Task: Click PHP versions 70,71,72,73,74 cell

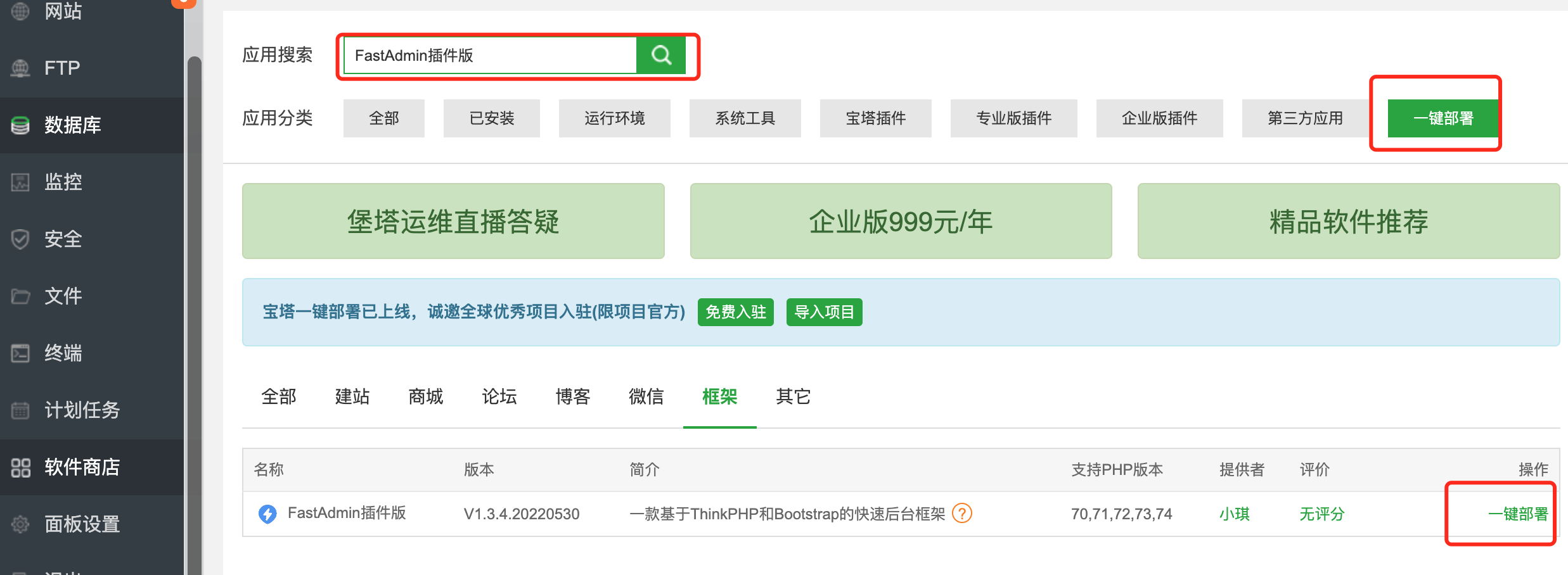Action: coord(1122,514)
